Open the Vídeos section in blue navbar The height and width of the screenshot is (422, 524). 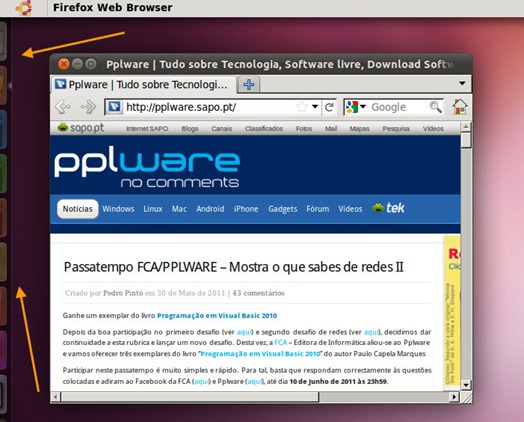tap(350, 209)
